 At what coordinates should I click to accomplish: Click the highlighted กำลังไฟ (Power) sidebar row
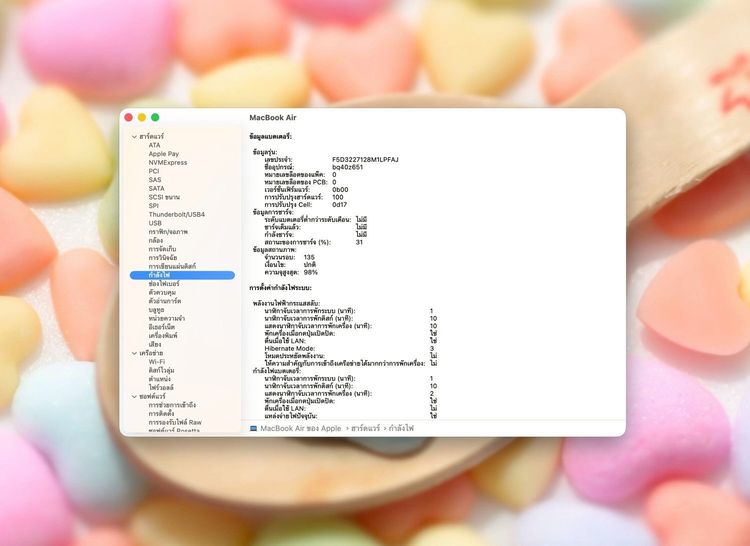click(182, 275)
